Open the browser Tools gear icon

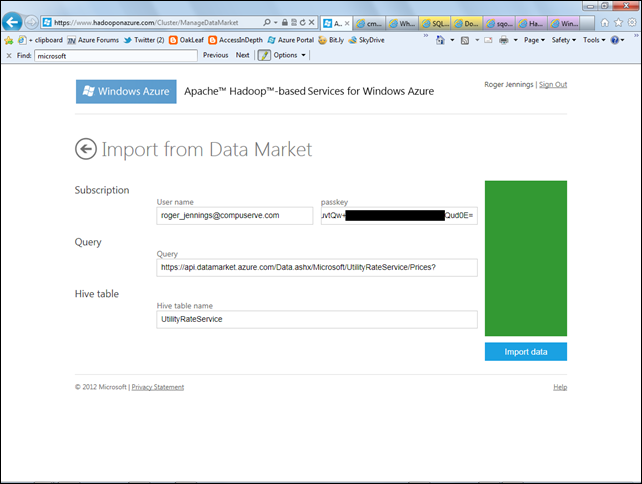pyautogui.click(x=632, y=23)
